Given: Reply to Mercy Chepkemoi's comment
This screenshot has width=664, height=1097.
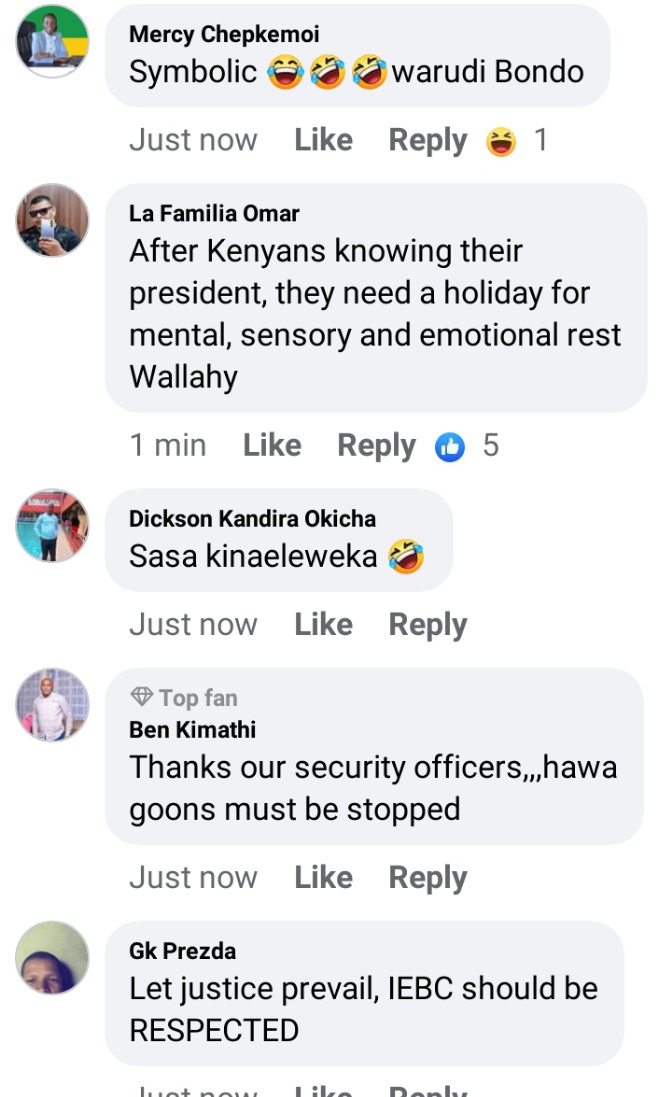Looking at the screenshot, I should click(428, 141).
